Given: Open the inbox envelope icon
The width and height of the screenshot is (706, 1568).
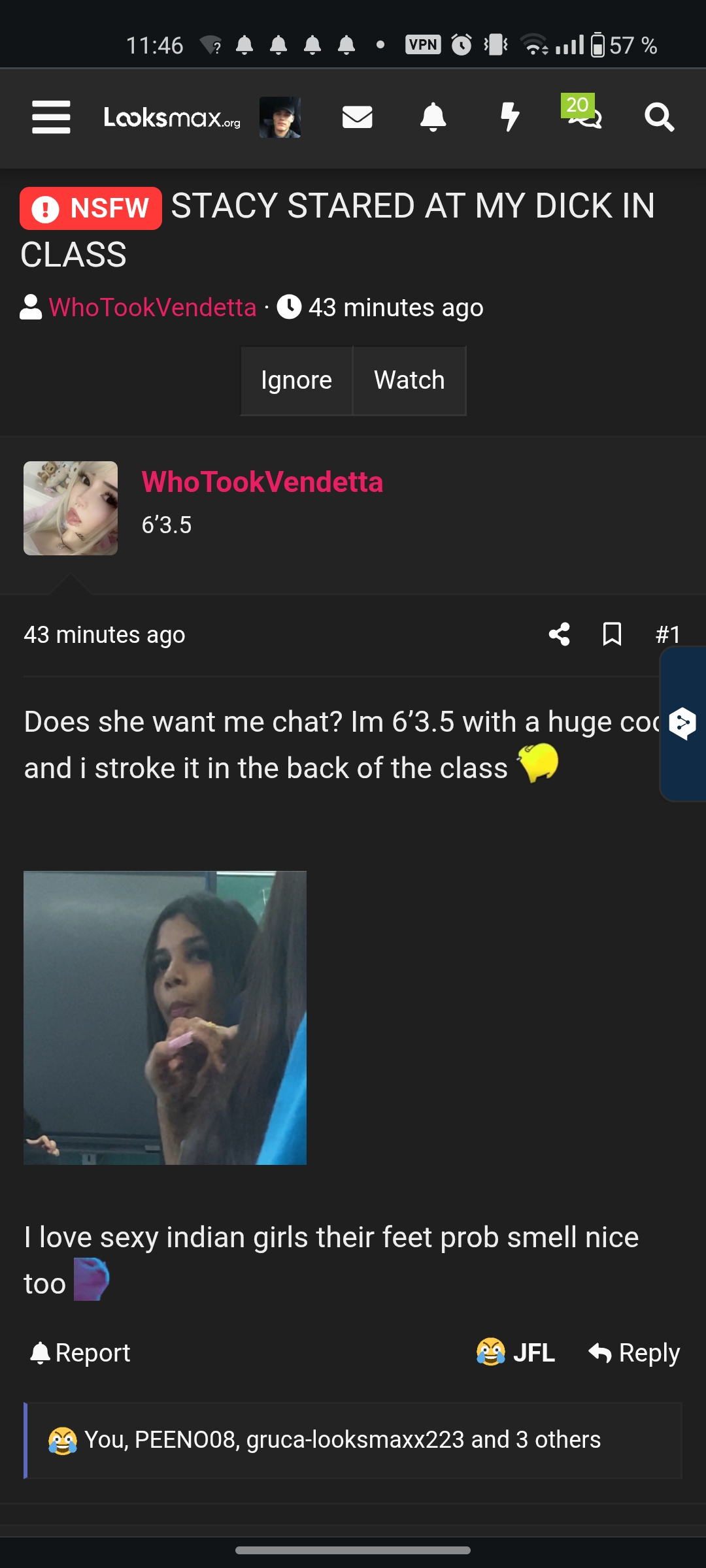Looking at the screenshot, I should pyautogui.click(x=357, y=118).
